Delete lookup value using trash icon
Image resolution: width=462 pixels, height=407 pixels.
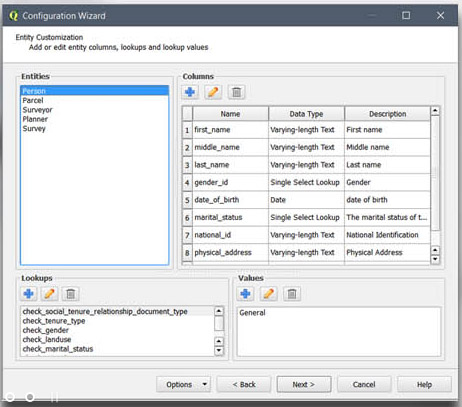pyautogui.click(x=292, y=294)
